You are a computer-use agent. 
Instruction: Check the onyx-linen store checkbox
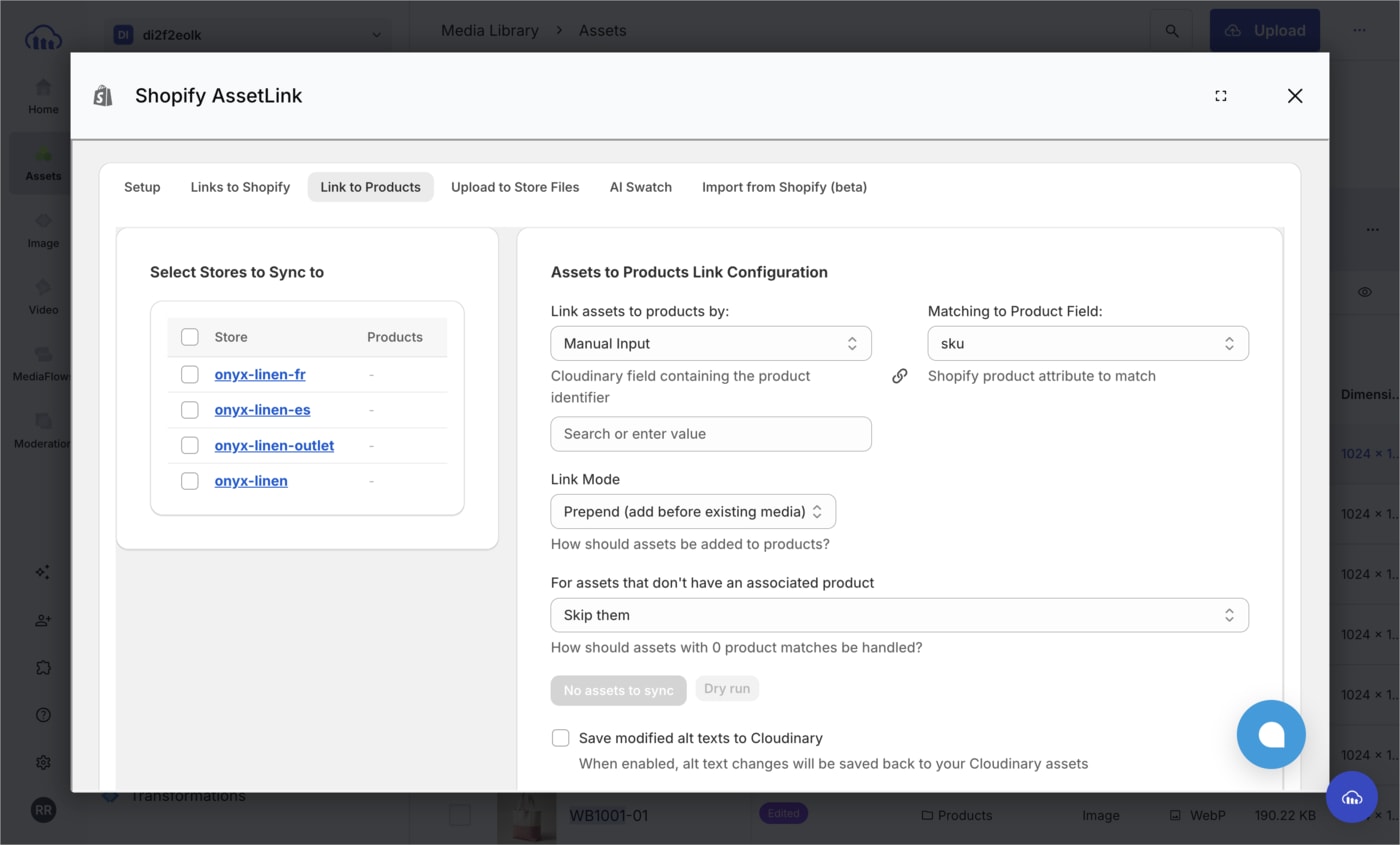[x=190, y=481]
